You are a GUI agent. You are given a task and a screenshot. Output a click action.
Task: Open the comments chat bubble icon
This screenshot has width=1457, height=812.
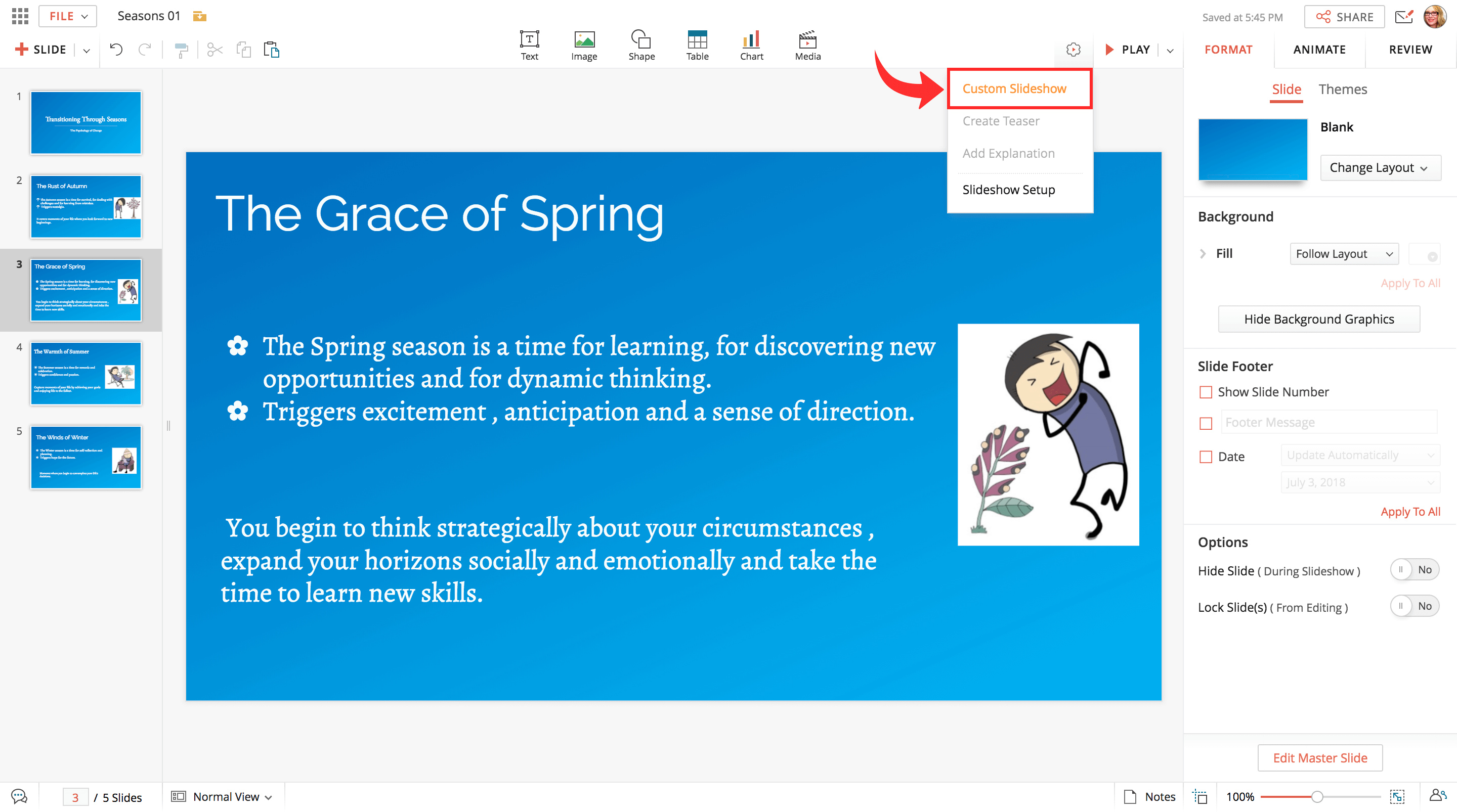pos(19,796)
